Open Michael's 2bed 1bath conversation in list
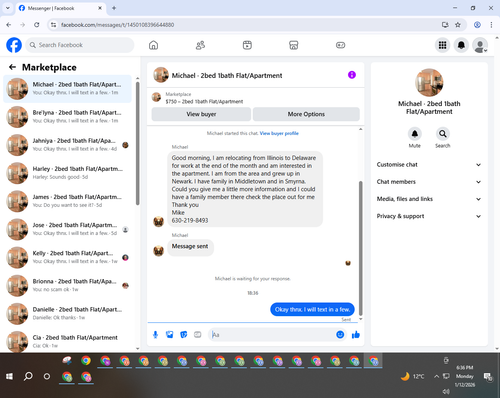Screen dimensions: 500x398 pyautogui.click(x=68, y=89)
